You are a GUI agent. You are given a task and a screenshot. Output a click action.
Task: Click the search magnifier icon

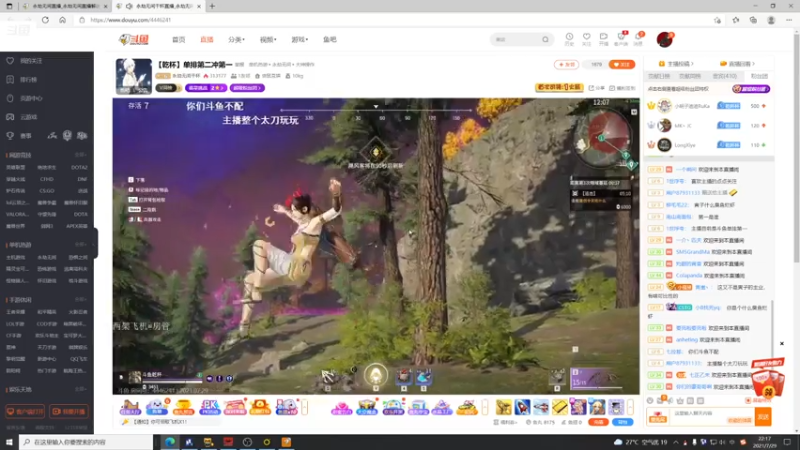click(545, 39)
